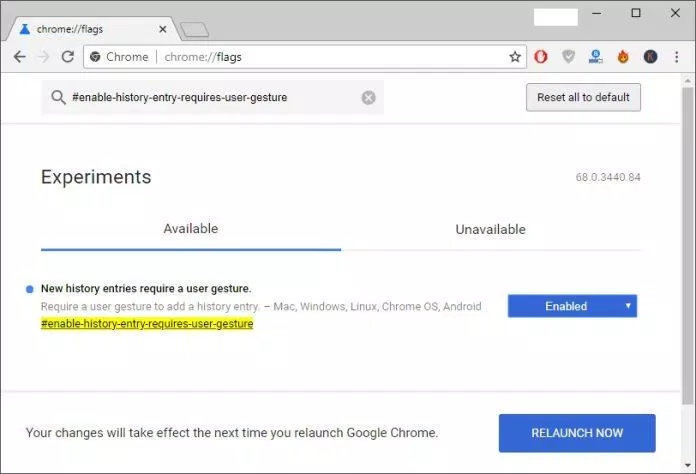The height and width of the screenshot is (474, 696).
Task: Click the Experiments heading
Action: pos(96,177)
